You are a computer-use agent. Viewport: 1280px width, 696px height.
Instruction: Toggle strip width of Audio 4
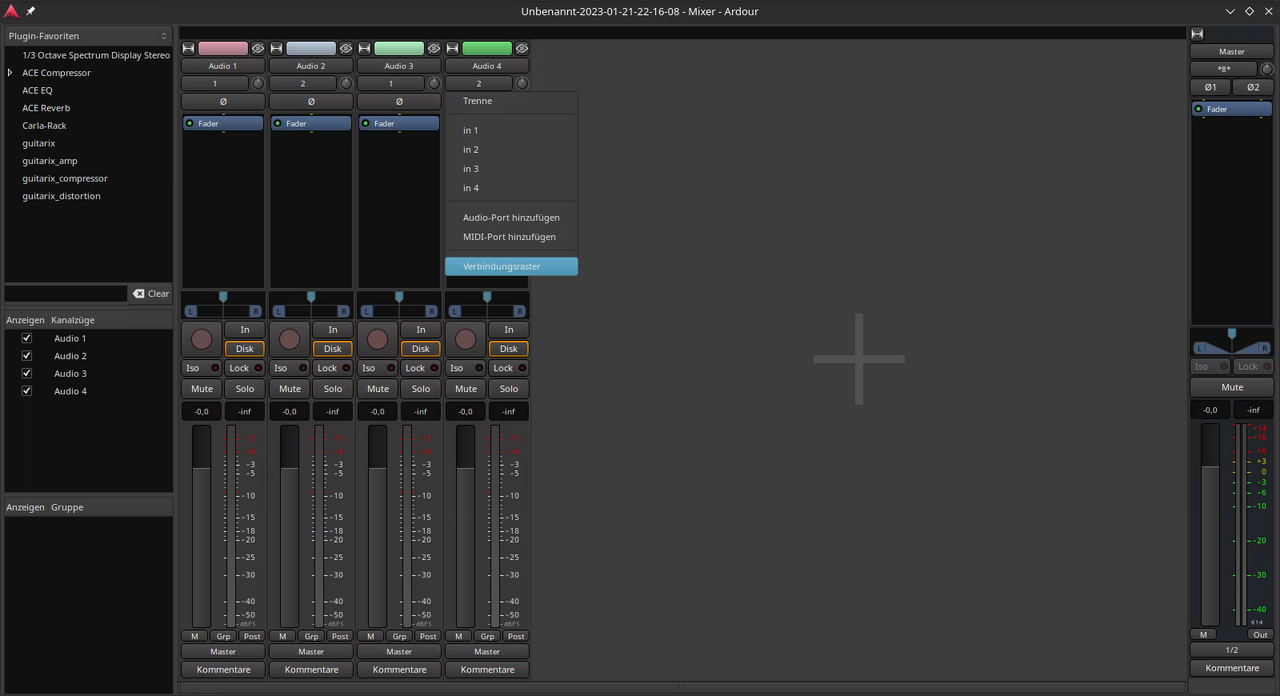pos(452,48)
